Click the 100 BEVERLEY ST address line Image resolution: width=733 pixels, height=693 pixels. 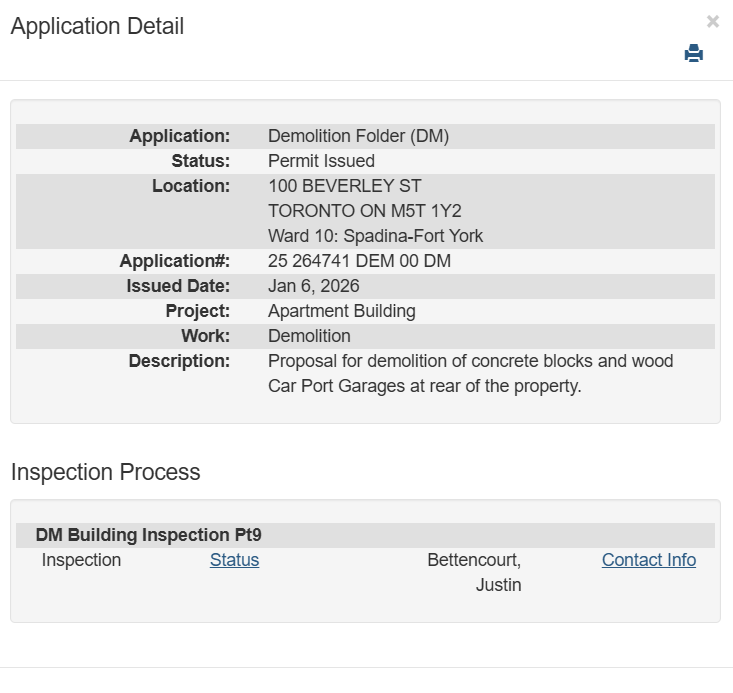pyautogui.click(x=344, y=186)
